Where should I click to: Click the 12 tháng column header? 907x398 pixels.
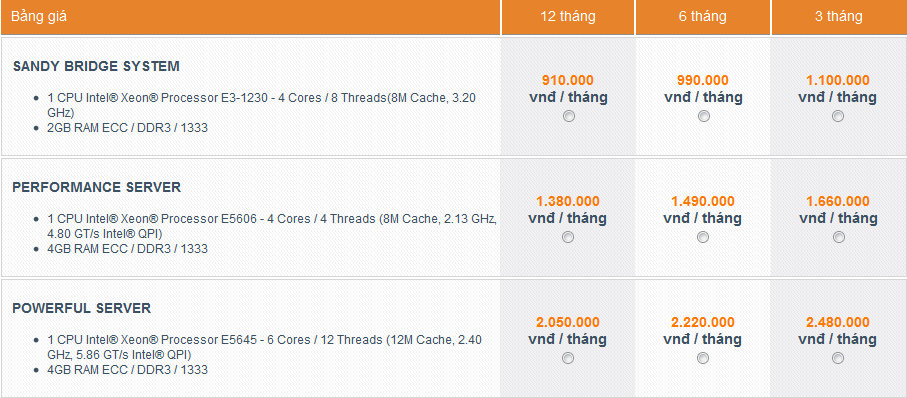click(568, 17)
